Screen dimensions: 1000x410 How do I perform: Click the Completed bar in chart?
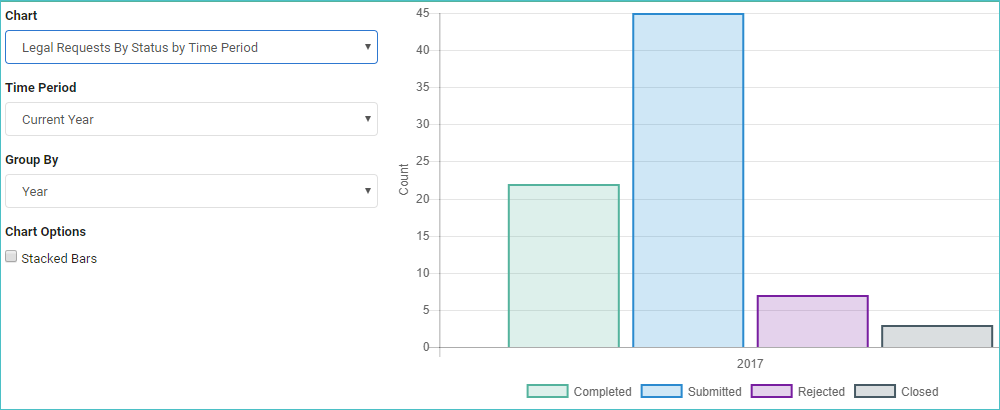tap(564, 266)
